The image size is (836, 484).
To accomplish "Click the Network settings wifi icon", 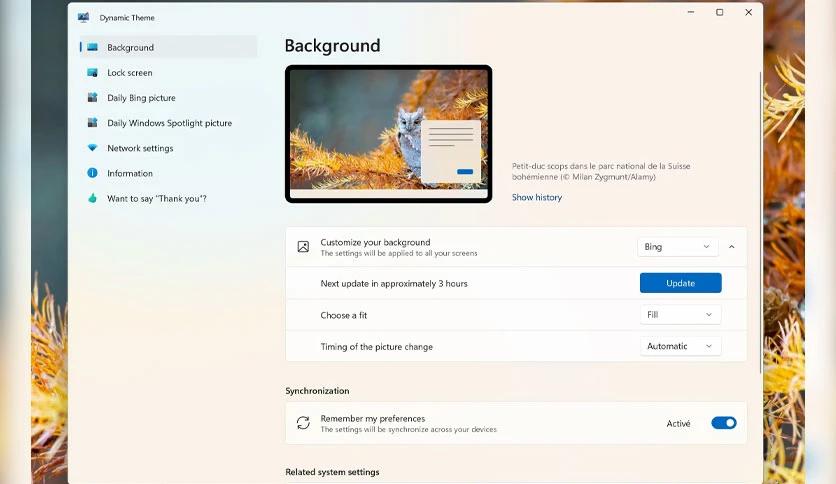I will 92,148.
